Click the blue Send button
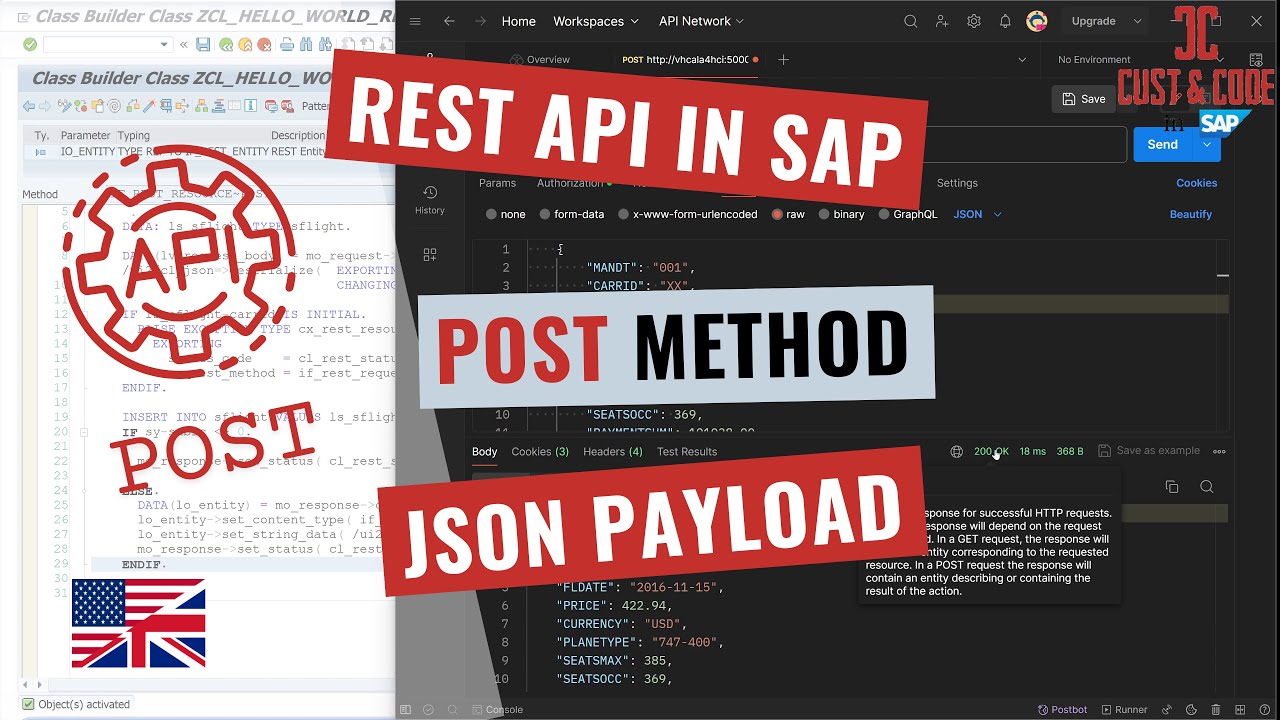 click(1162, 144)
